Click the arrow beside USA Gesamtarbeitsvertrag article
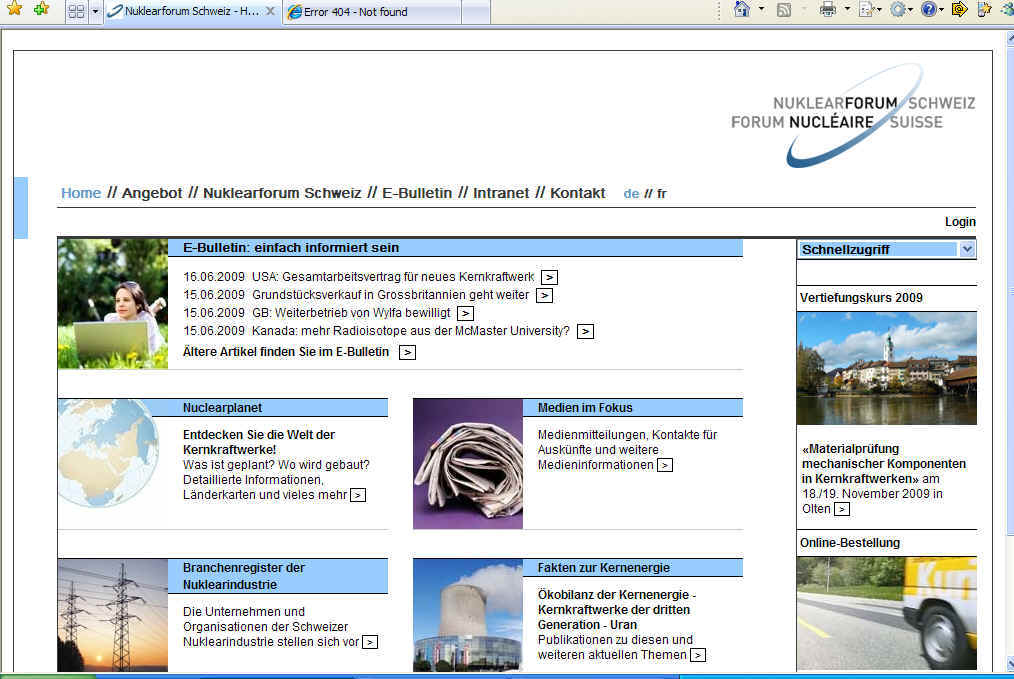The height and width of the screenshot is (679, 1014). (x=549, y=277)
